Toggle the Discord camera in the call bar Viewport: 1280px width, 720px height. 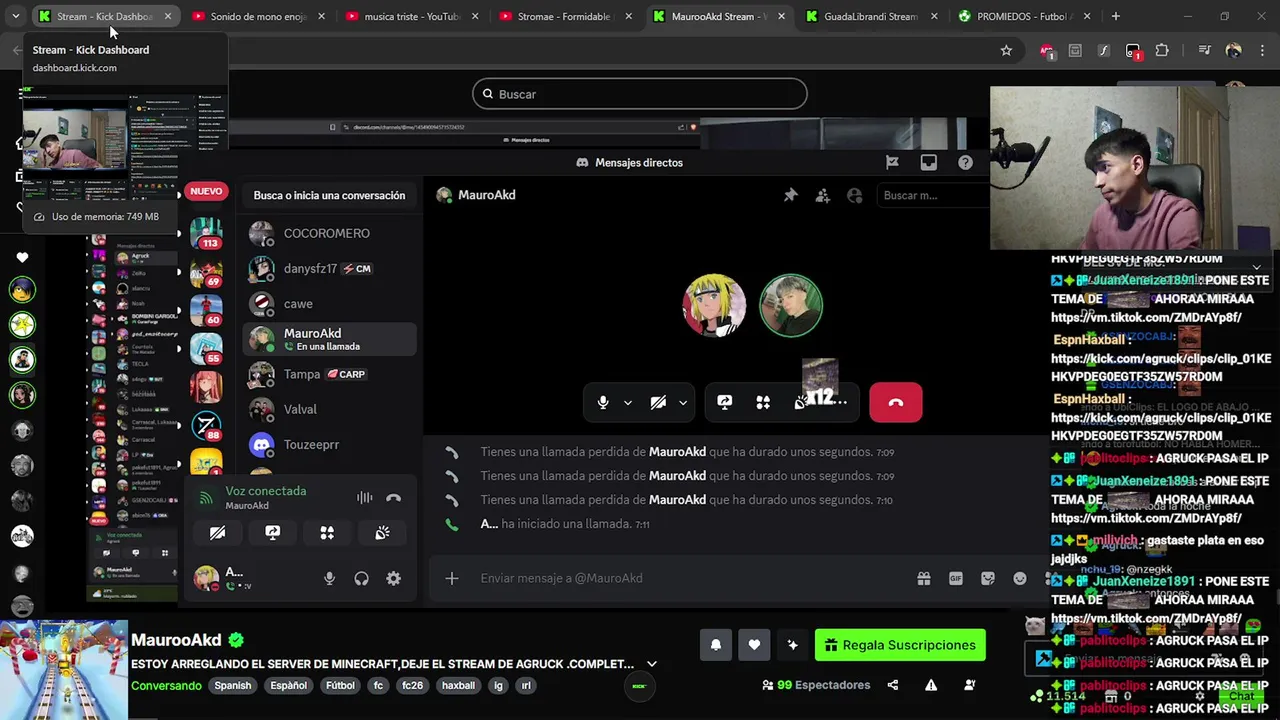pos(658,402)
